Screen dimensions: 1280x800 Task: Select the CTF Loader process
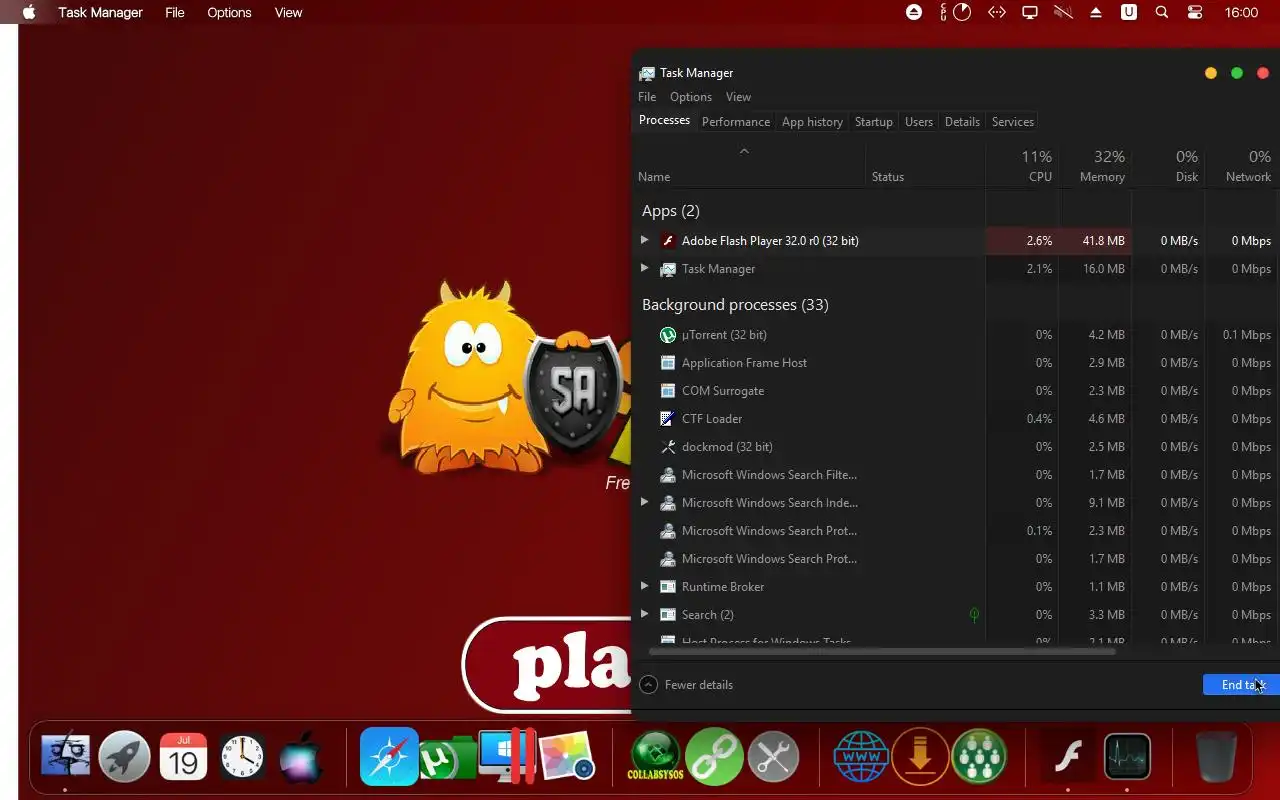click(958, 418)
